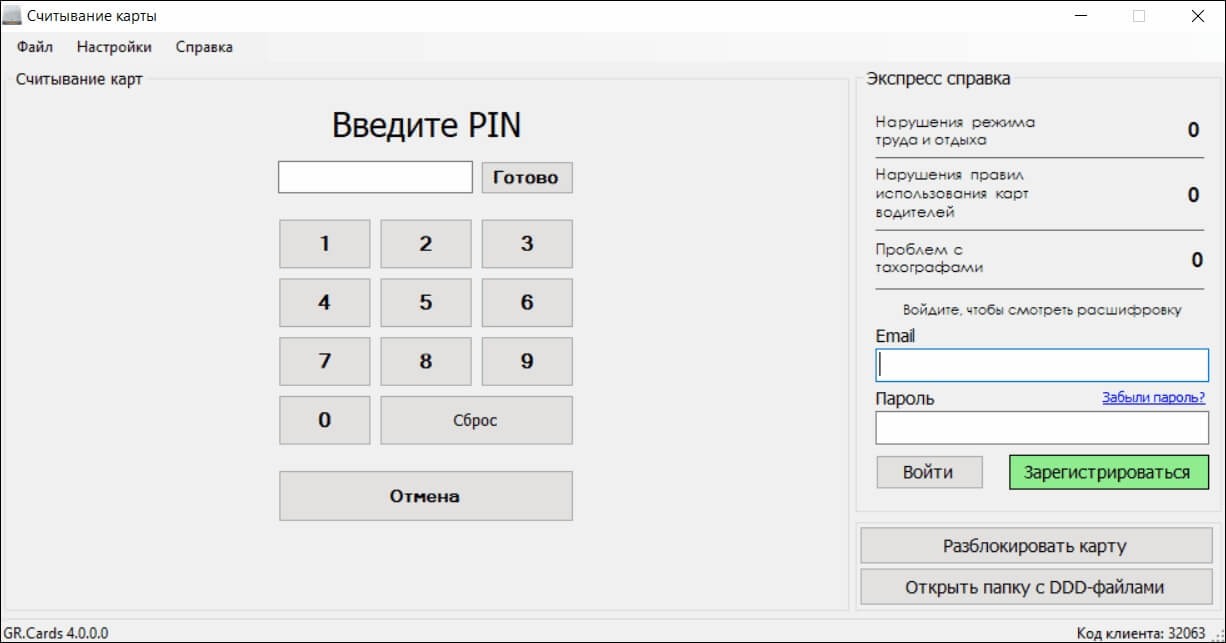This screenshot has width=1226, height=643.
Task: Enter digit 0 using the keypad
Action: pos(324,420)
